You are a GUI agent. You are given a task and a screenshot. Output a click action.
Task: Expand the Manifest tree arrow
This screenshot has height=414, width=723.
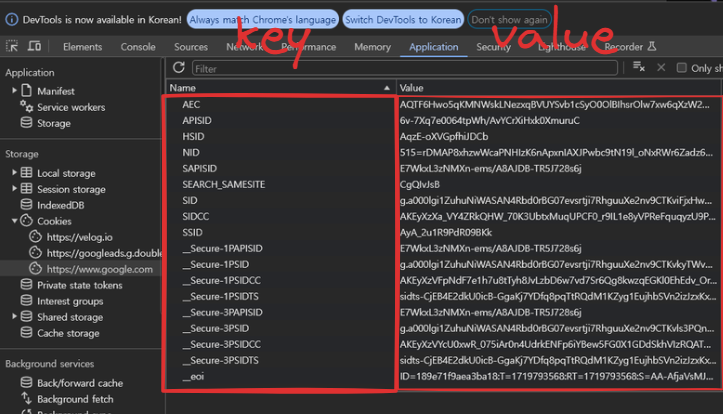(x=14, y=90)
